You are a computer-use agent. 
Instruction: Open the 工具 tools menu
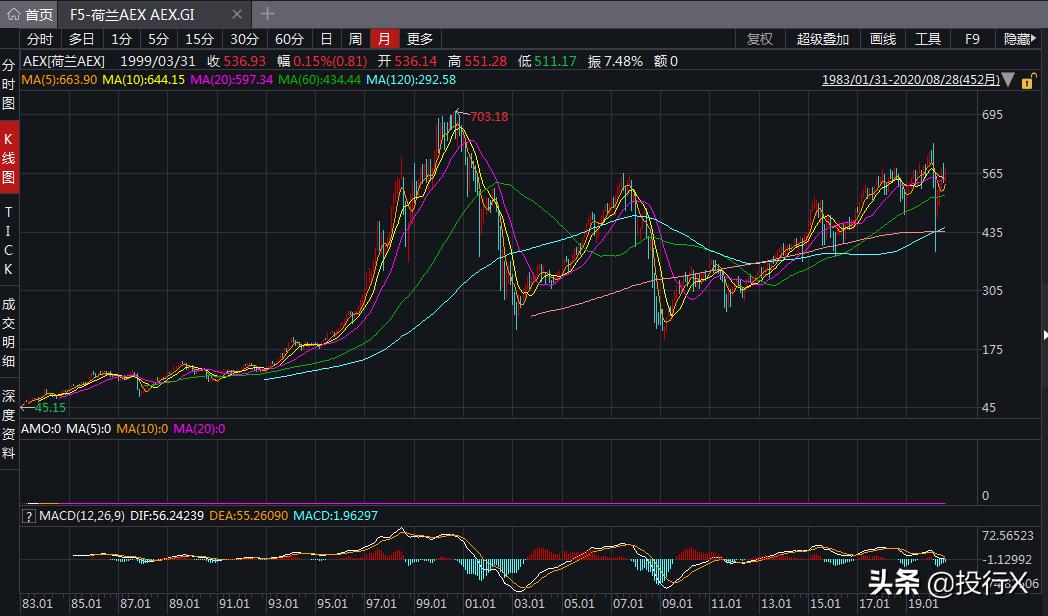[927, 39]
